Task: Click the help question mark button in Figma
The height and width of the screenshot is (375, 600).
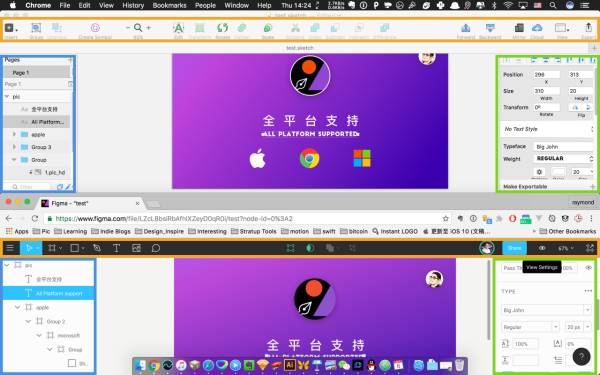Action: (581, 357)
